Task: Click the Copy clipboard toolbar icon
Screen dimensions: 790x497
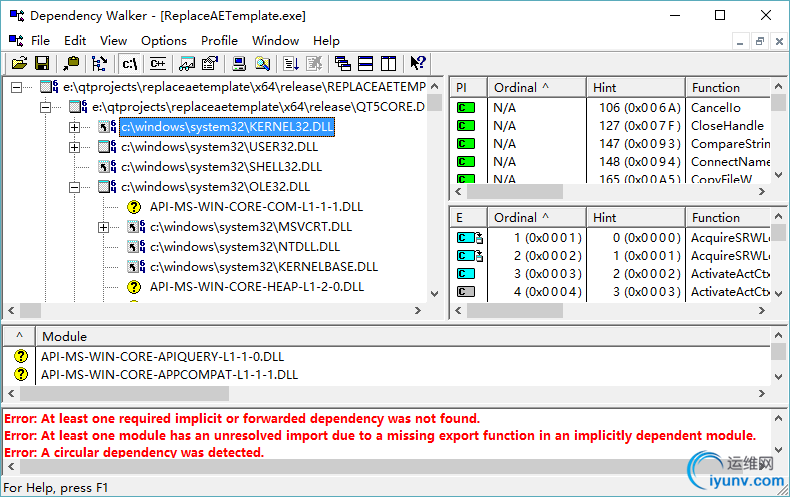Action: tap(71, 64)
